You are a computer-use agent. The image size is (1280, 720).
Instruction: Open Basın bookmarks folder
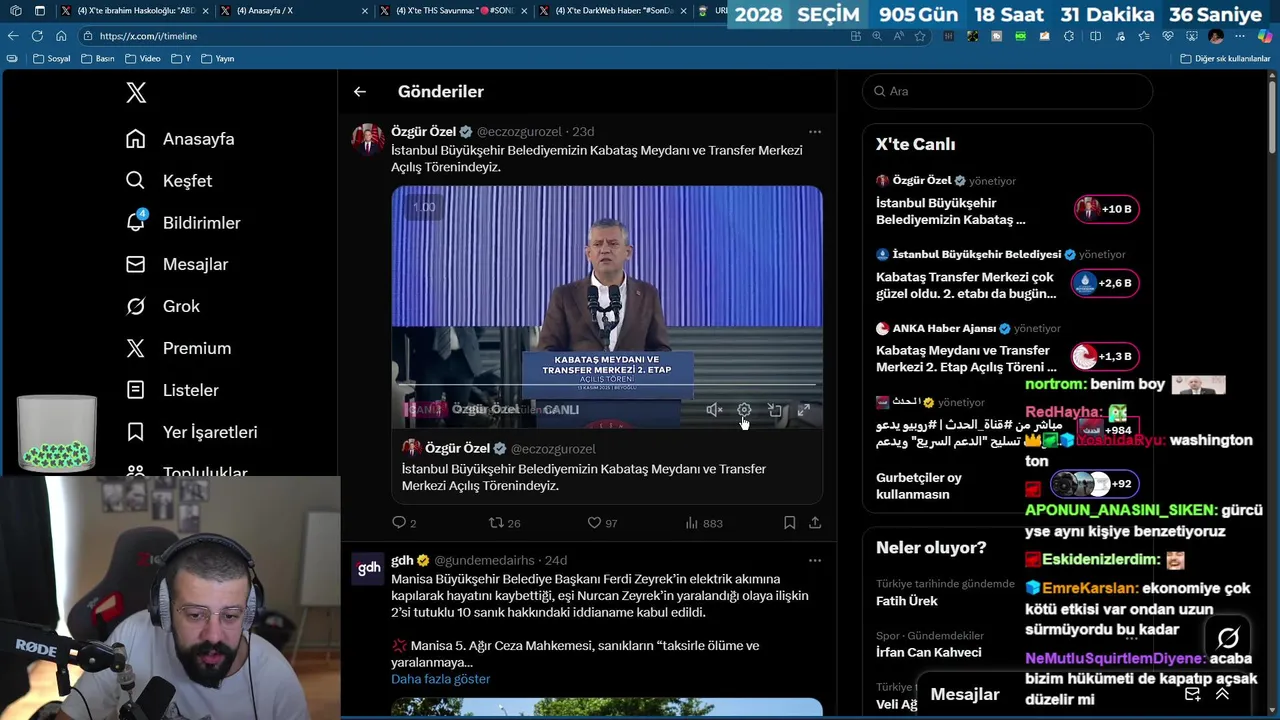(97, 59)
